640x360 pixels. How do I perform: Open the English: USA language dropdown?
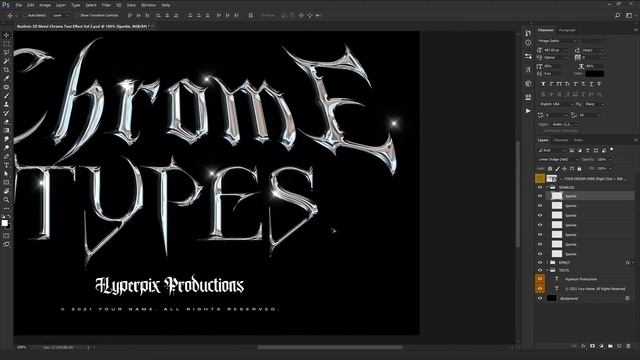tap(556, 104)
